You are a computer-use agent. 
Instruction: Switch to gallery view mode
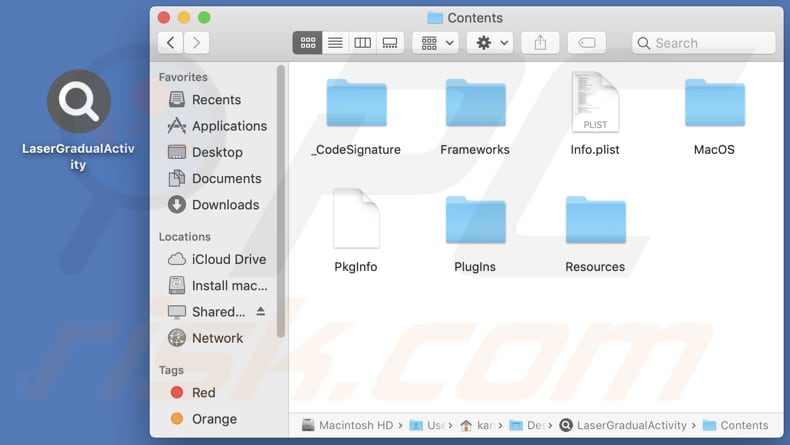pyautogui.click(x=390, y=42)
